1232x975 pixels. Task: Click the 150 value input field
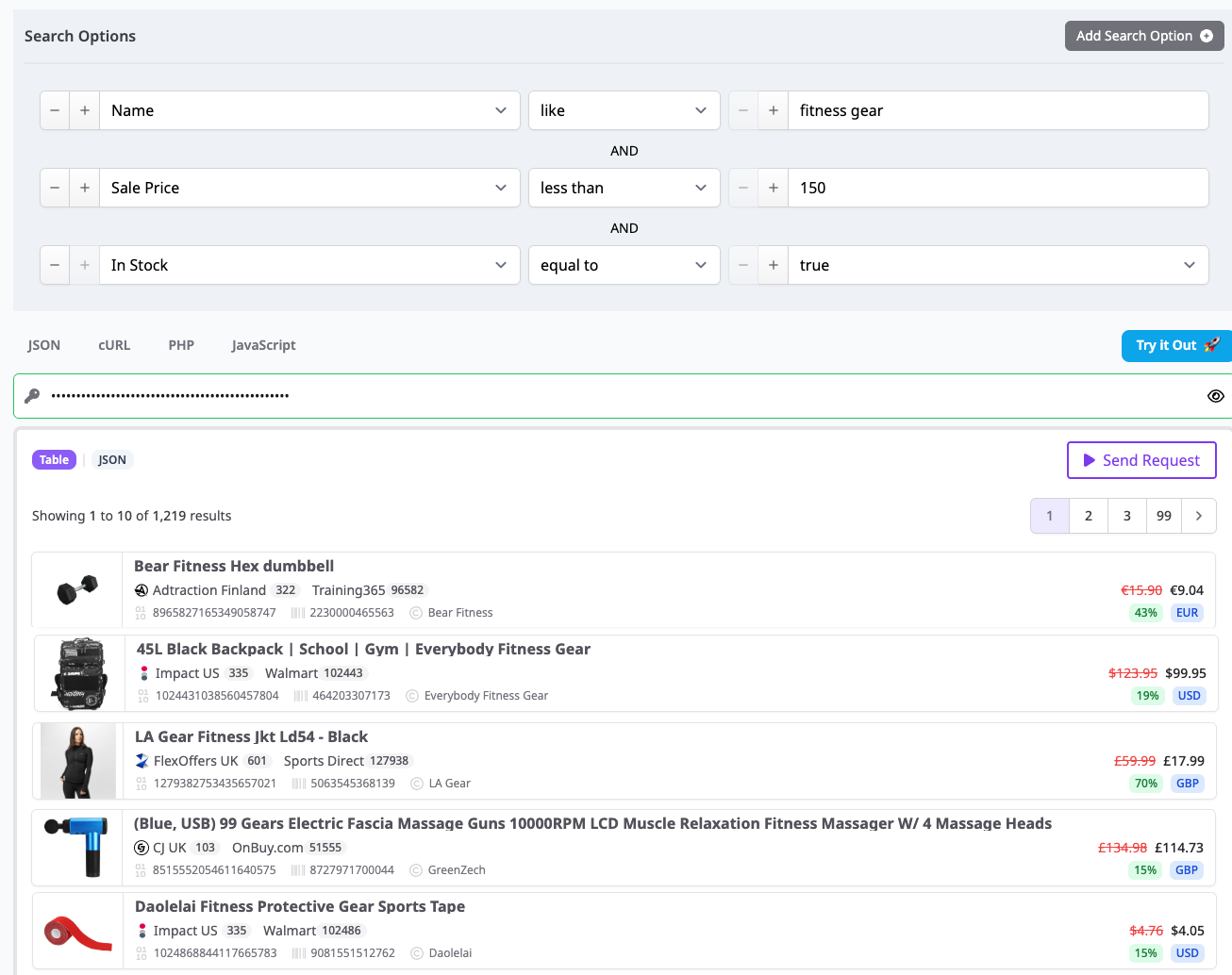998,188
